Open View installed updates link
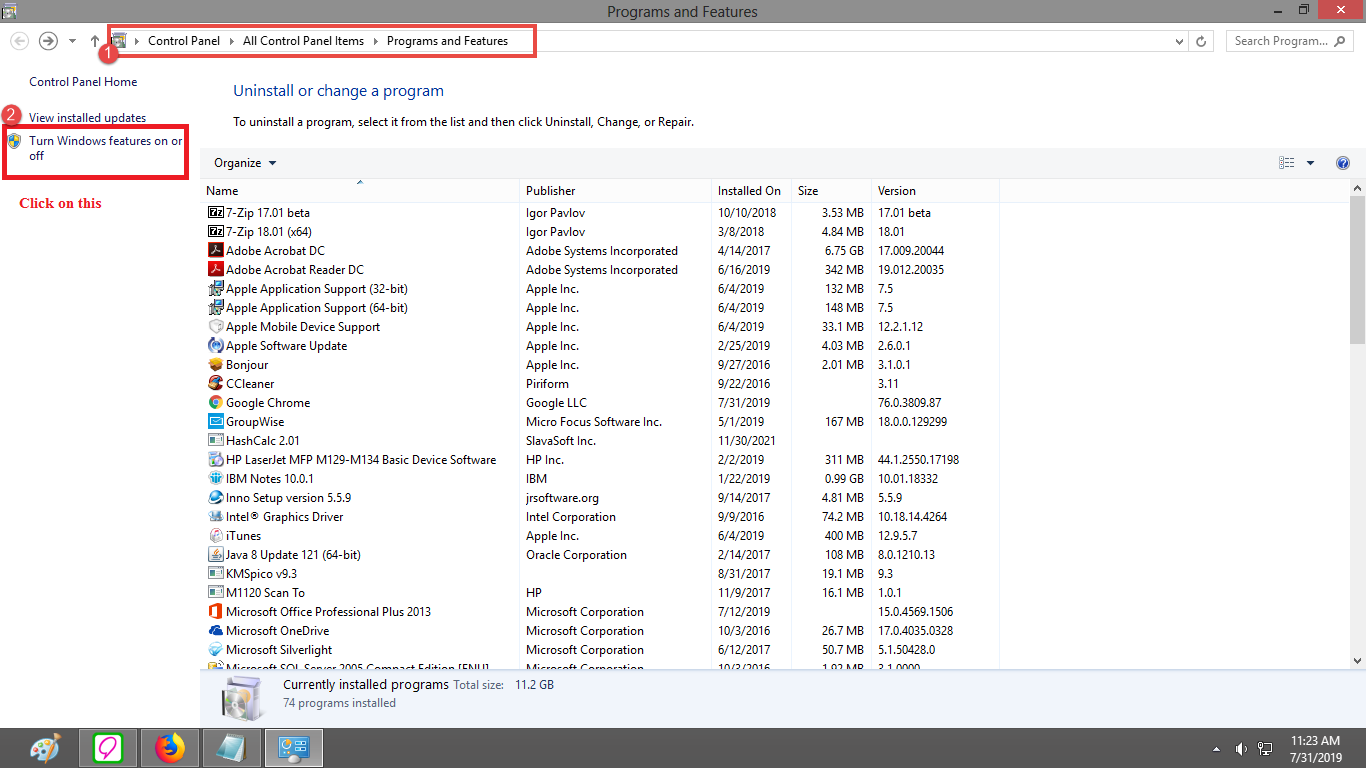1366x768 pixels. (x=87, y=118)
